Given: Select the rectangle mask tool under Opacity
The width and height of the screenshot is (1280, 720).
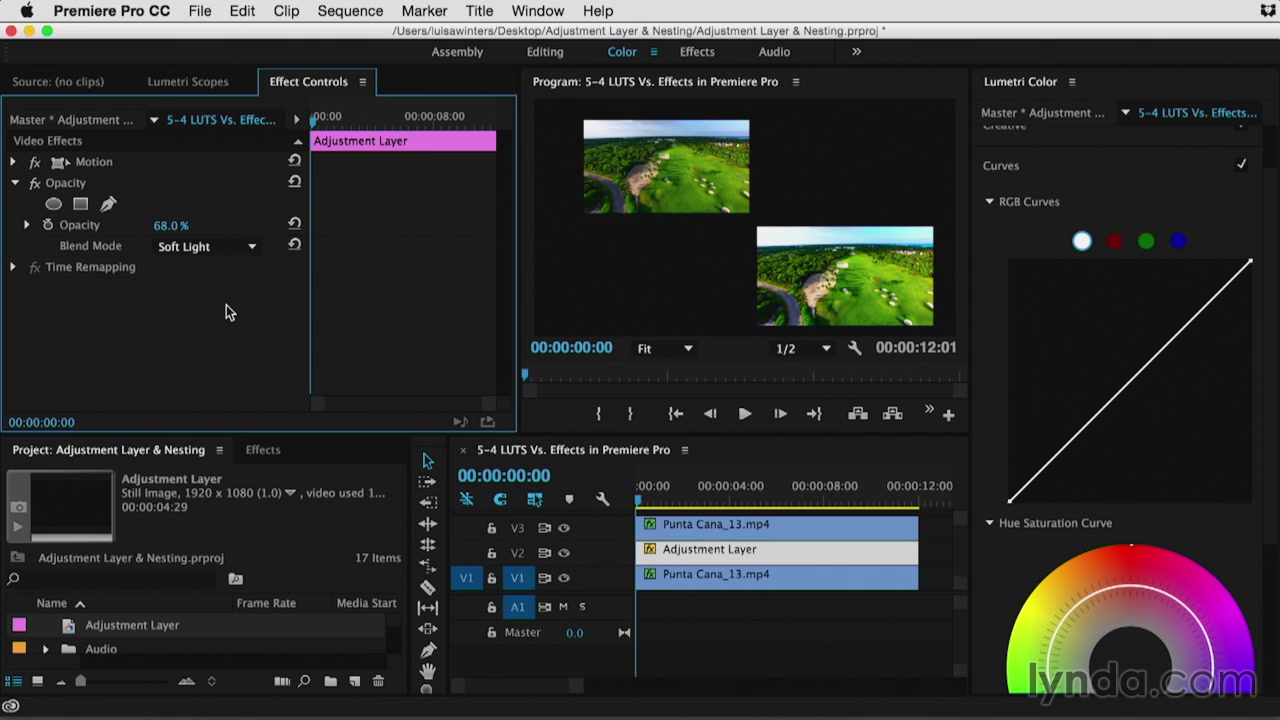Looking at the screenshot, I should click(x=80, y=204).
